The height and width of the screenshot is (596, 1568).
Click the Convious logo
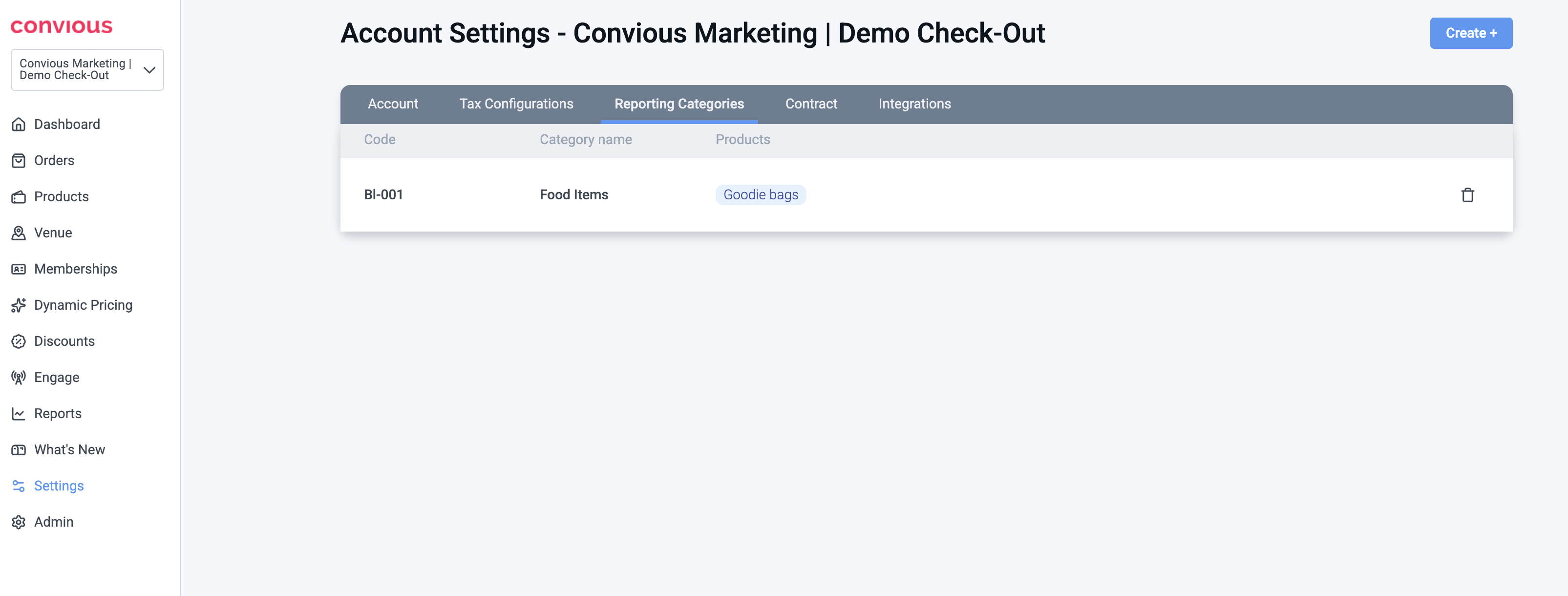coord(62,27)
